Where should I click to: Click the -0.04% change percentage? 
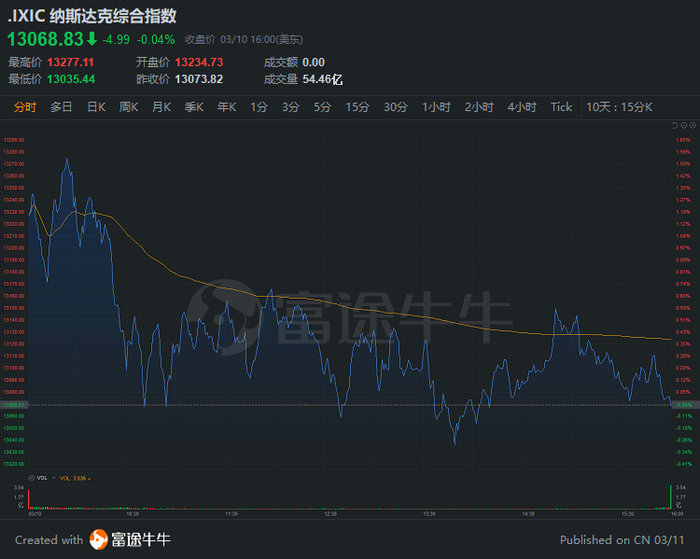156,40
